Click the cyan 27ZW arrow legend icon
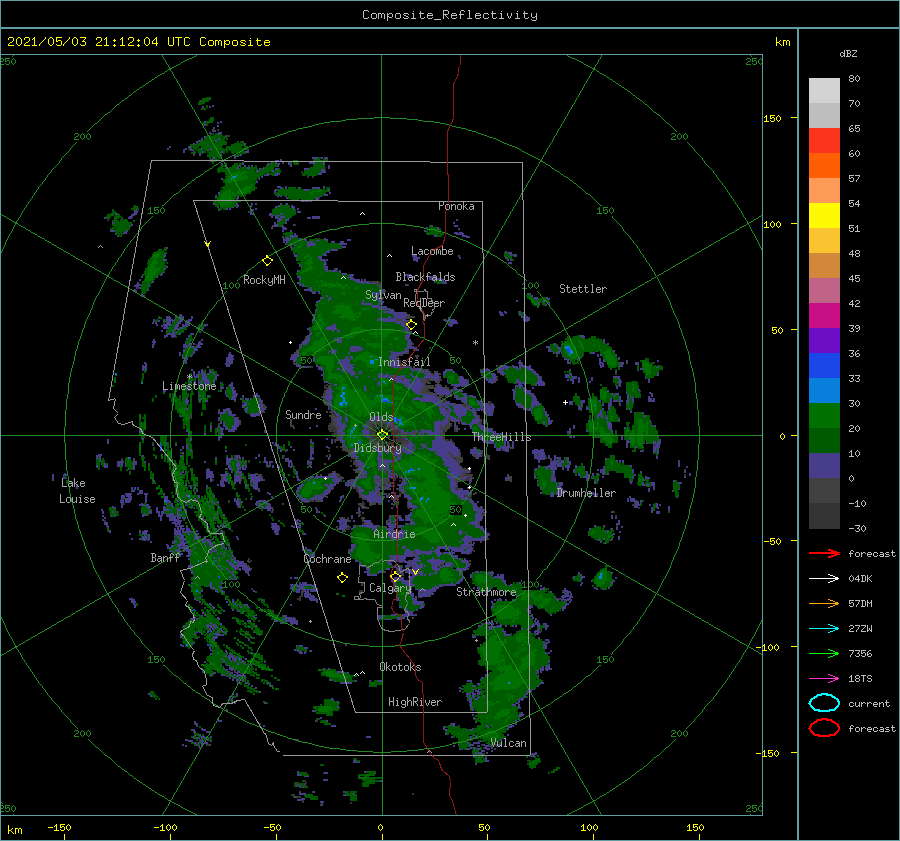 pos(824,629)
